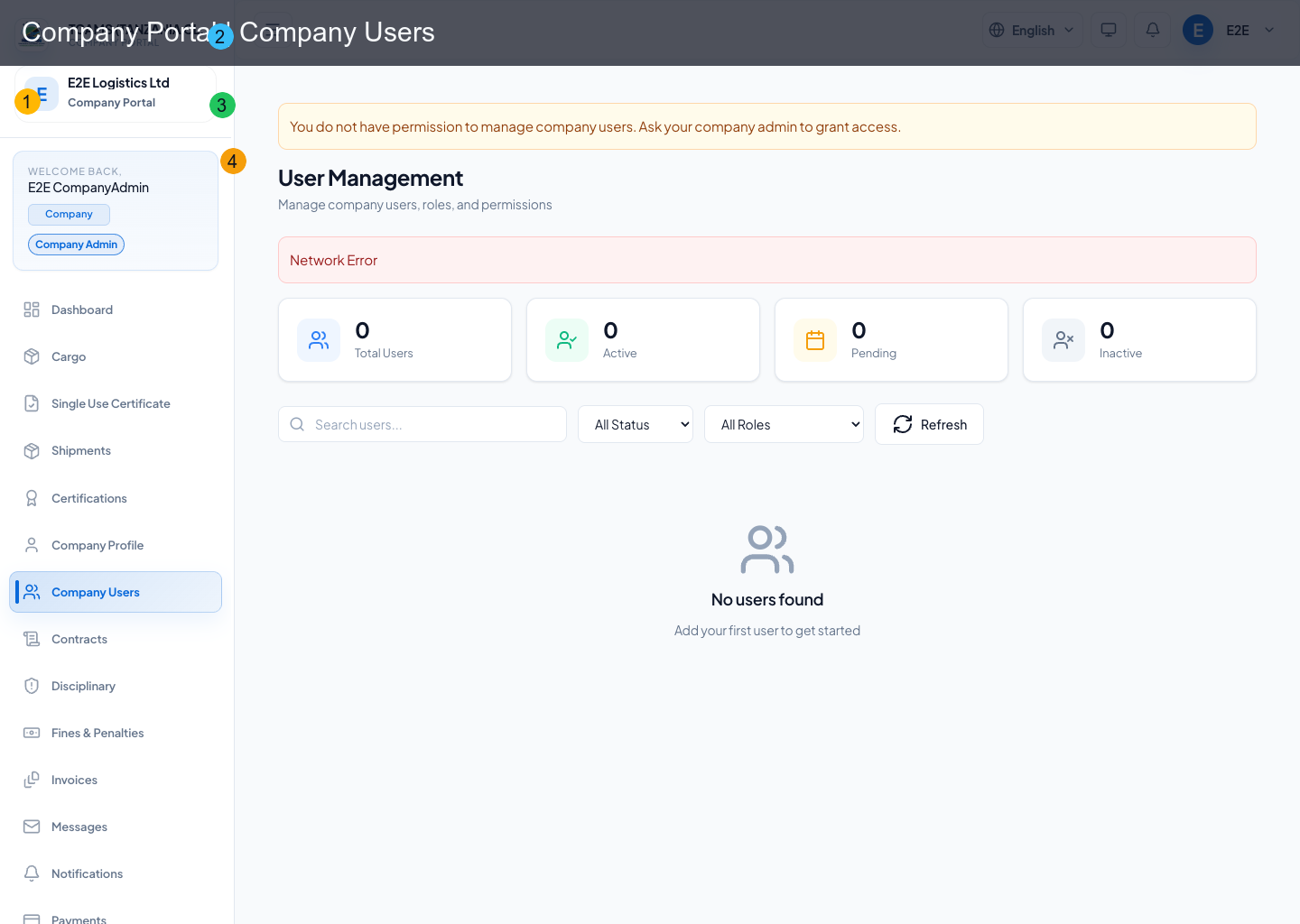Screen dimensions: 1300x924
Task: Select the Shipments package icon
Action: tap(32, 450)
